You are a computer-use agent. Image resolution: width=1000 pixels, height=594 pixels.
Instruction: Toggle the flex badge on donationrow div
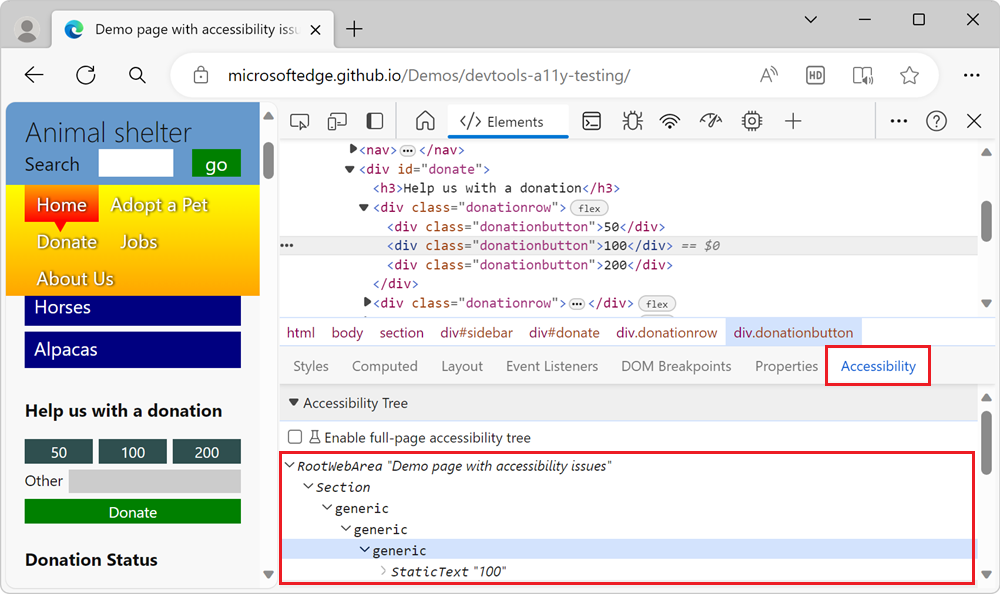click(x=589, y=208)
